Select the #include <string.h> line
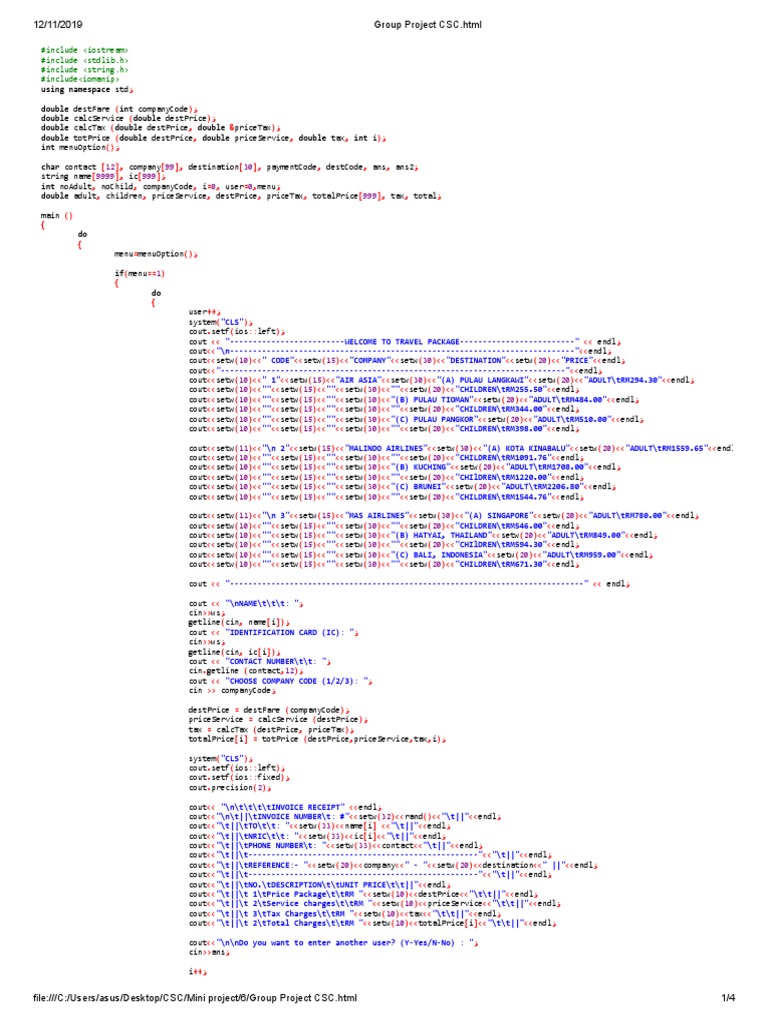 tap(84, 70)
